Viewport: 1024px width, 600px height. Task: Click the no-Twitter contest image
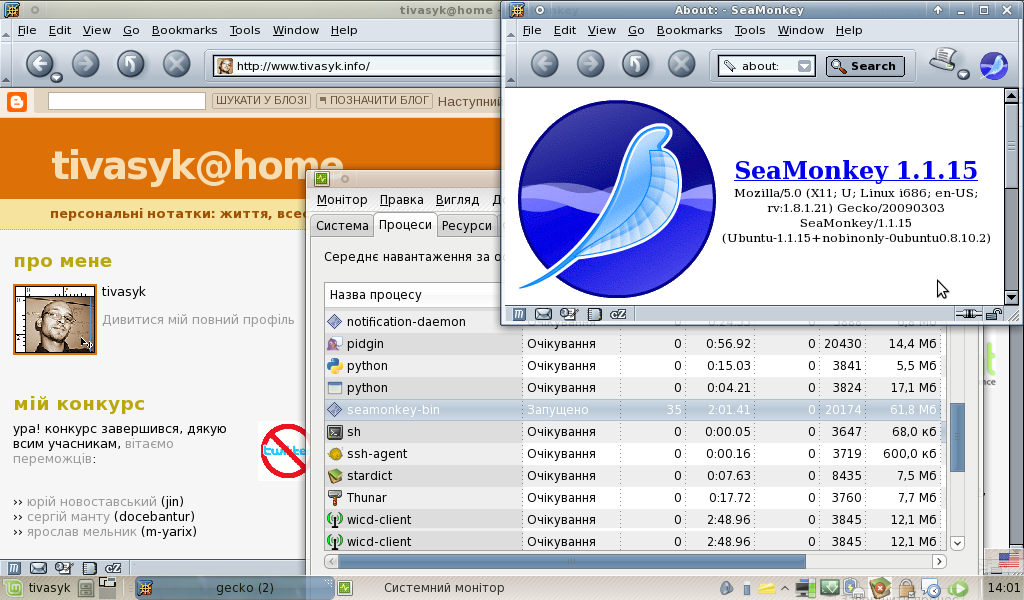(283, 450)
